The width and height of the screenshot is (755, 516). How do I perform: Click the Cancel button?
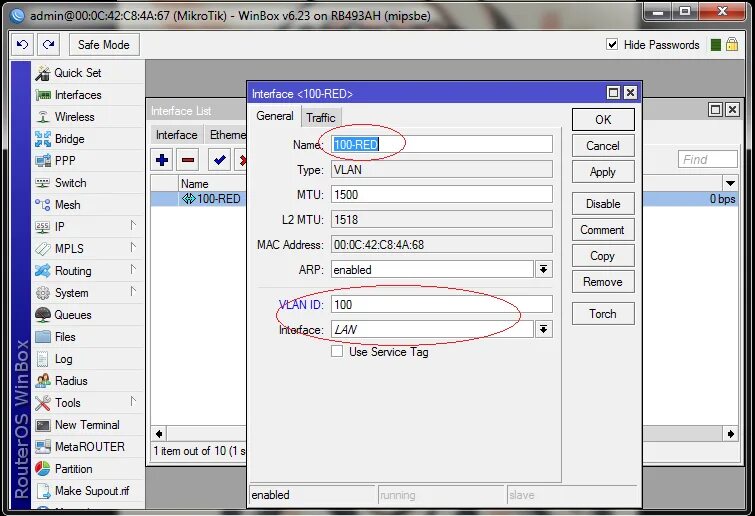pos(603,146)
